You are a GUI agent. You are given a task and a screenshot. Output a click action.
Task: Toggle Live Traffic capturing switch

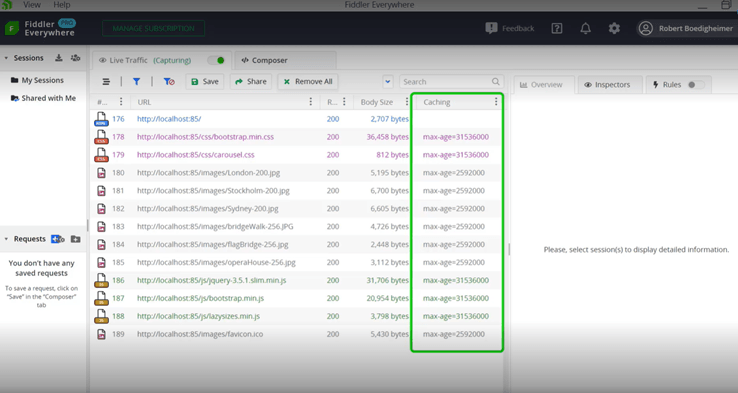click(x=217, y=60)
